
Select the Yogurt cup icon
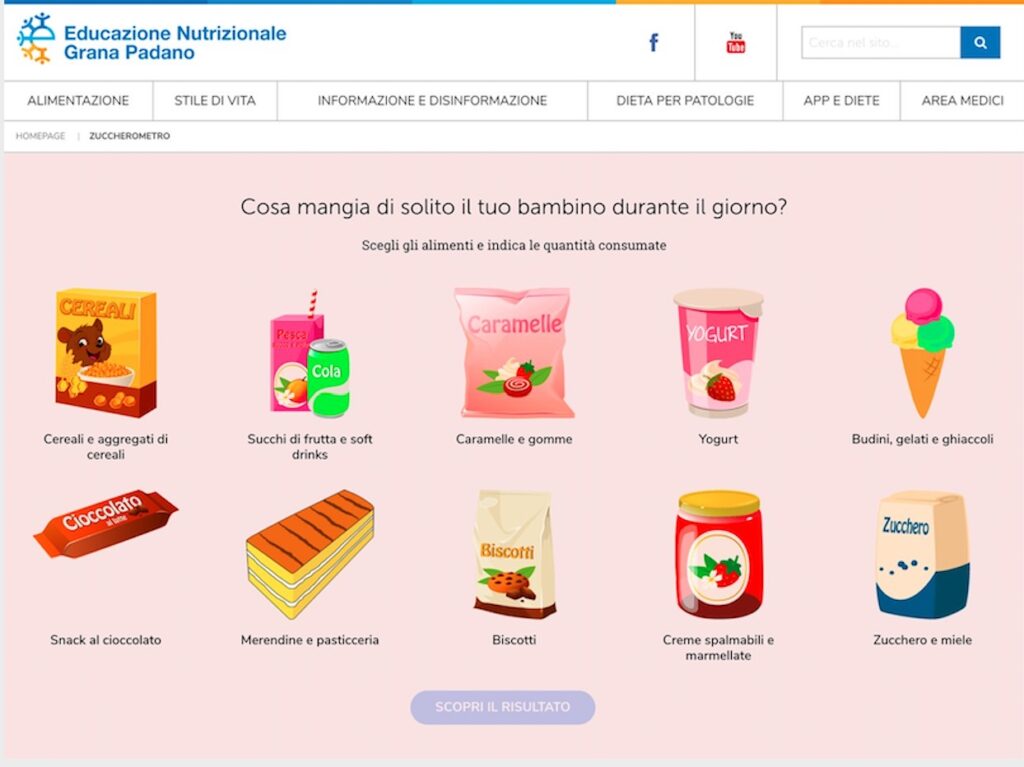pyautogui.click(x=718, y=353)
